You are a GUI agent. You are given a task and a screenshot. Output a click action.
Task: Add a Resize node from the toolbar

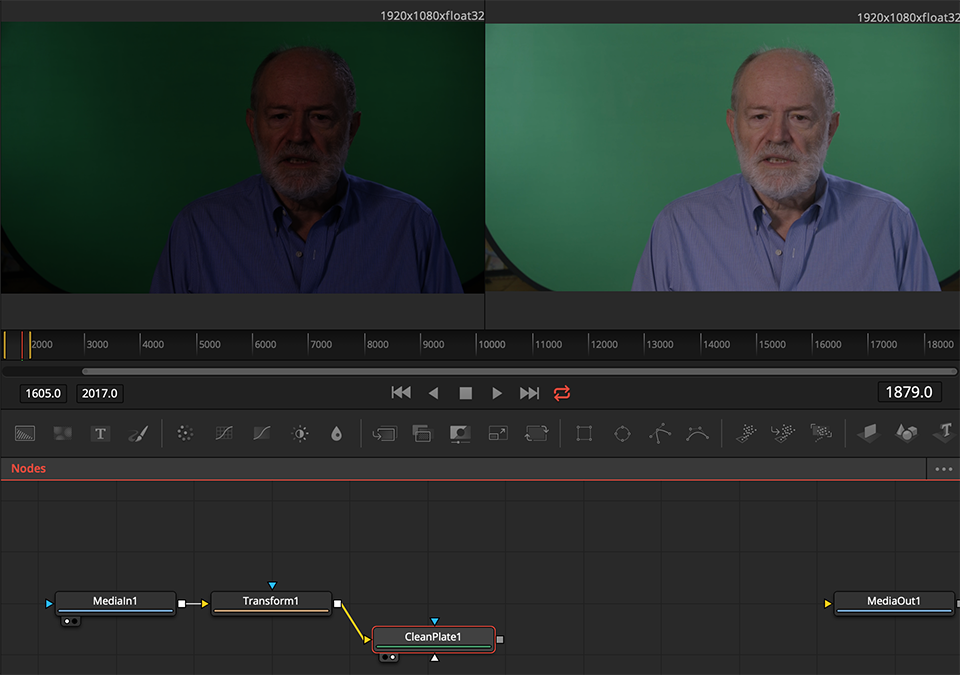(x=498, y=434)
